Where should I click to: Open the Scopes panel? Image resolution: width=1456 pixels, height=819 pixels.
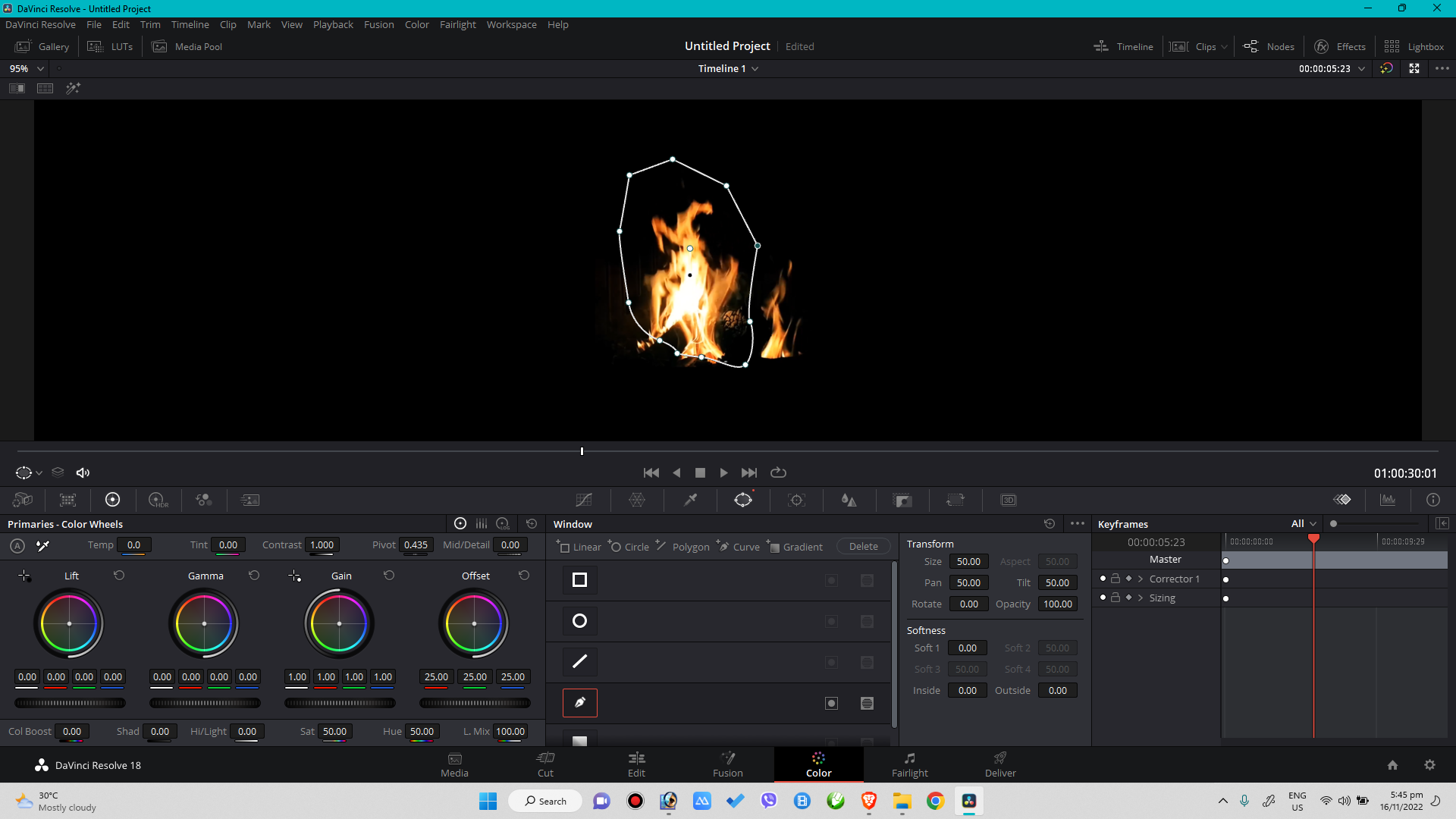pyautogui.click(x=1388, y=500)
